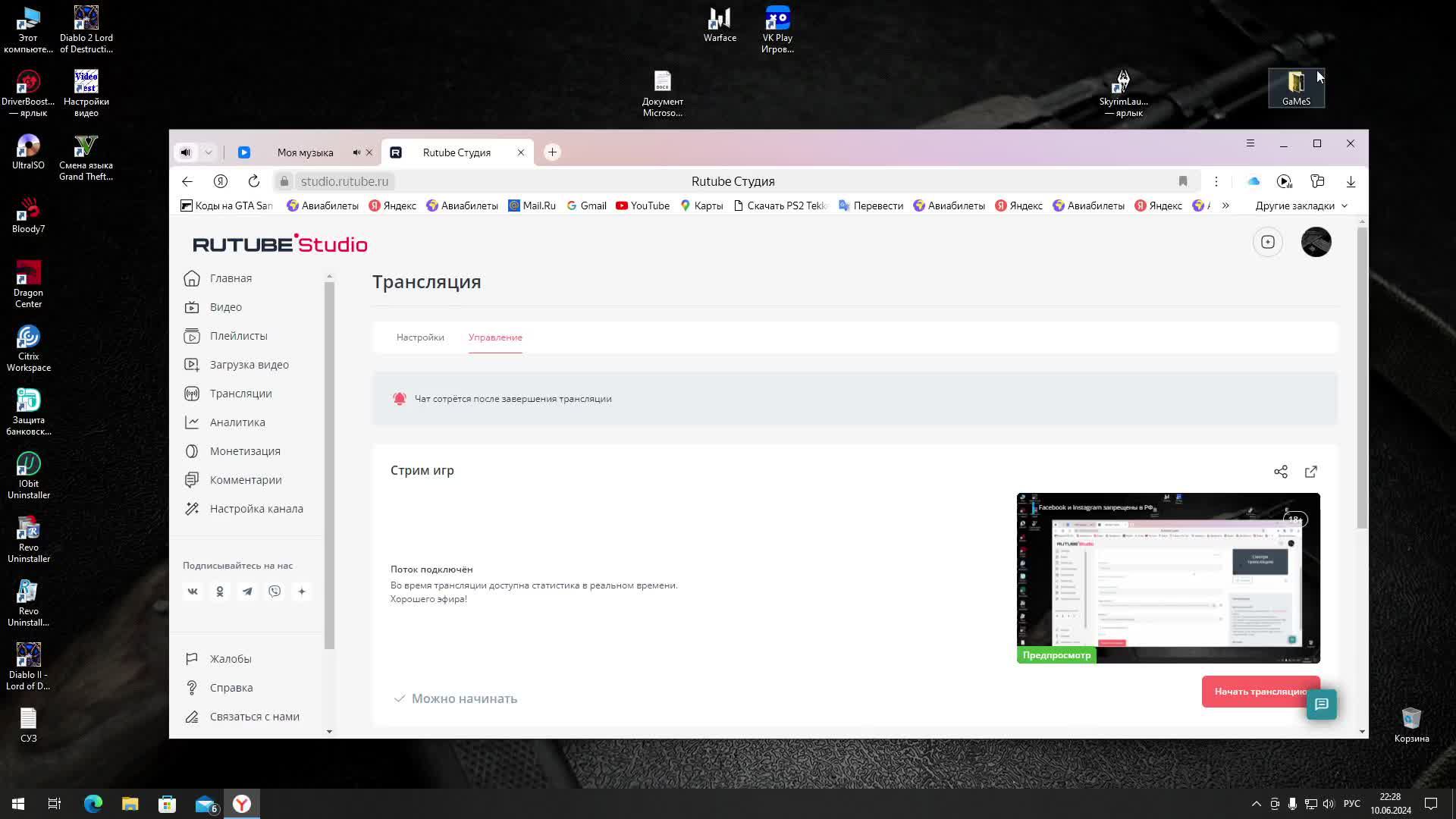Show hidden system tray icons
Screen dimensions: 1456x819
1256,804
